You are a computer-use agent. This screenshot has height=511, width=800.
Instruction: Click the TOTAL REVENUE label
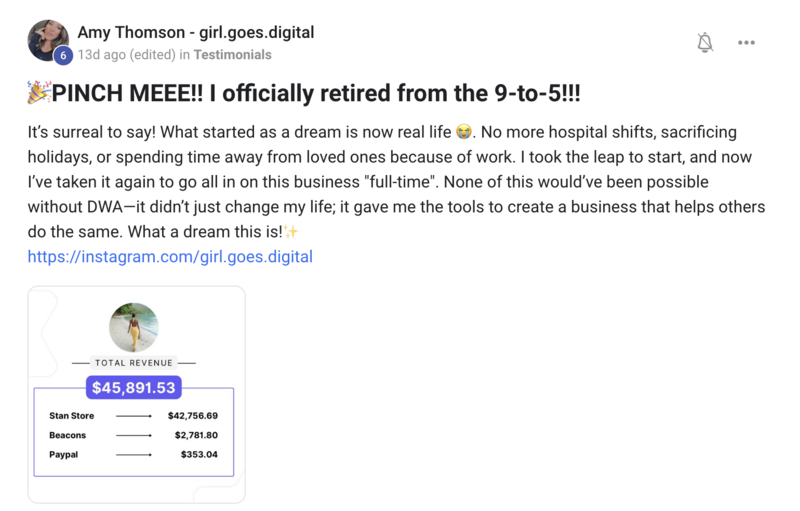tap(134, 363)
